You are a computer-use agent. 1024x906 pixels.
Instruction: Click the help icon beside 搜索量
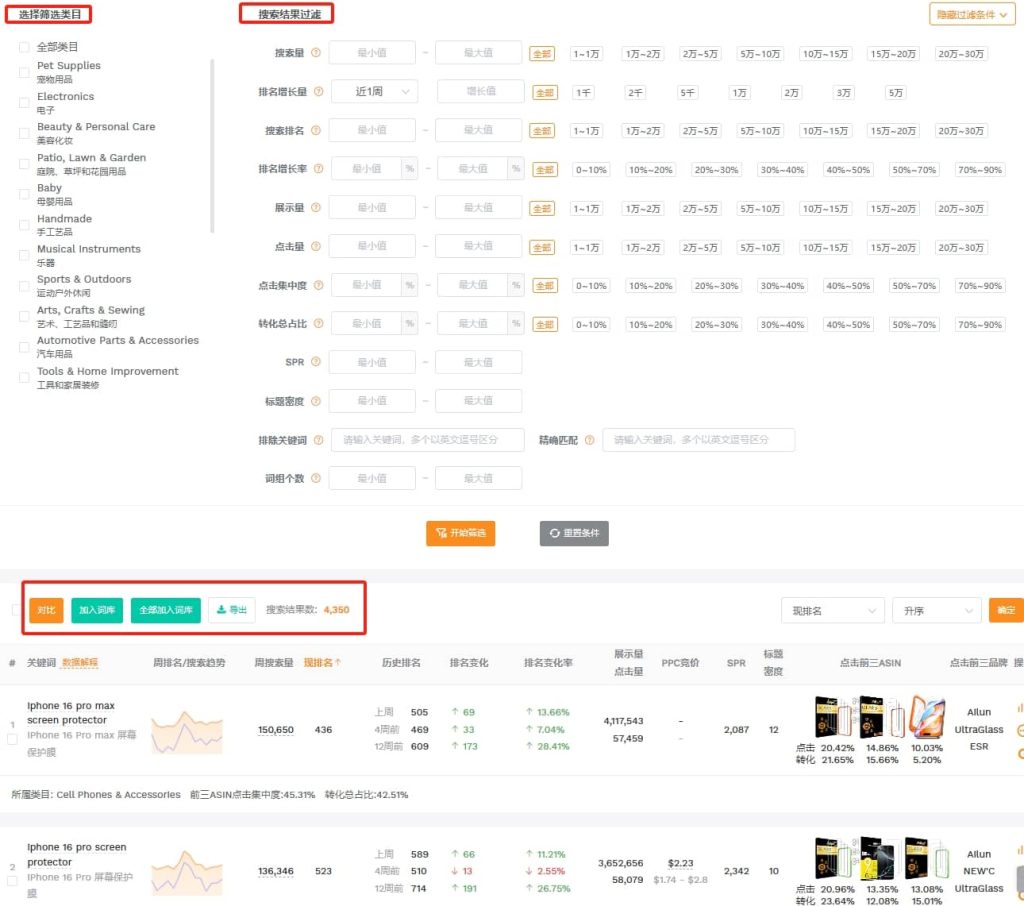pos(316,53)
